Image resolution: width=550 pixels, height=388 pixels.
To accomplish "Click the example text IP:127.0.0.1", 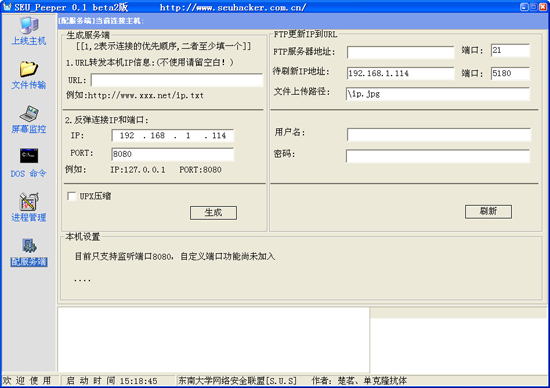I will tap(138, 170).
